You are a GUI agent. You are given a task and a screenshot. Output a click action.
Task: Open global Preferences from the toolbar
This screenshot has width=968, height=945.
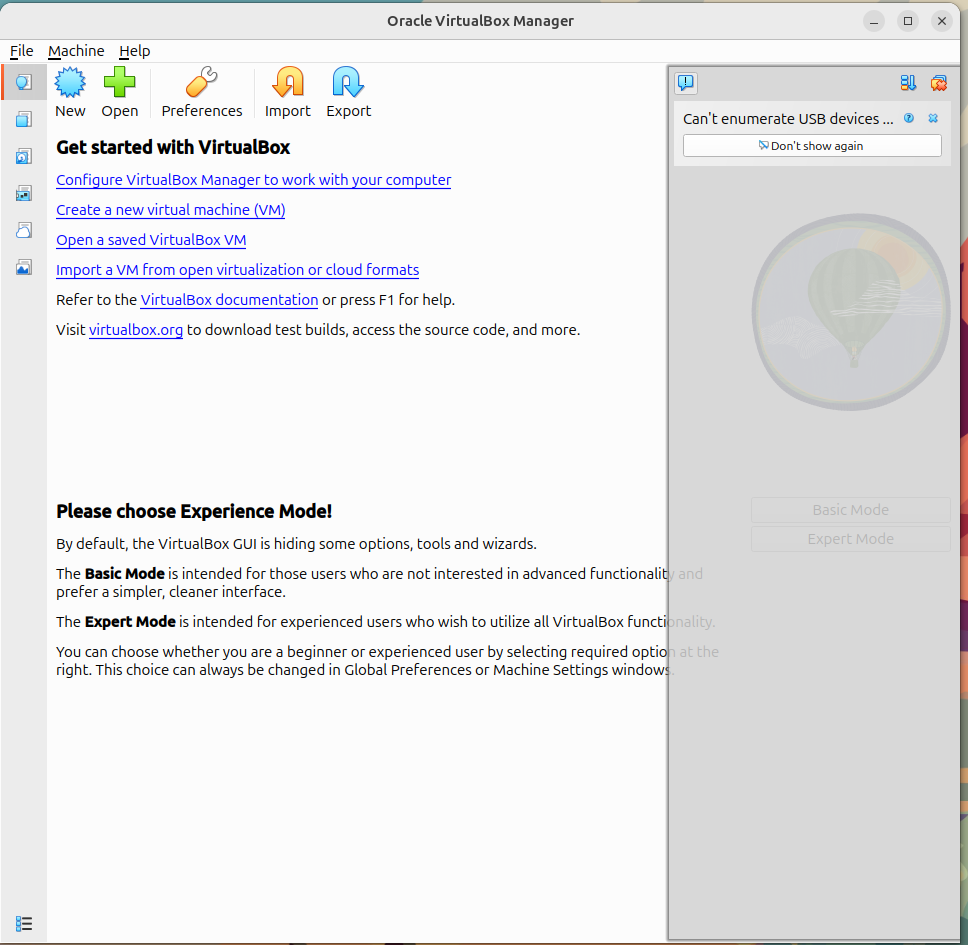[201, 82]
